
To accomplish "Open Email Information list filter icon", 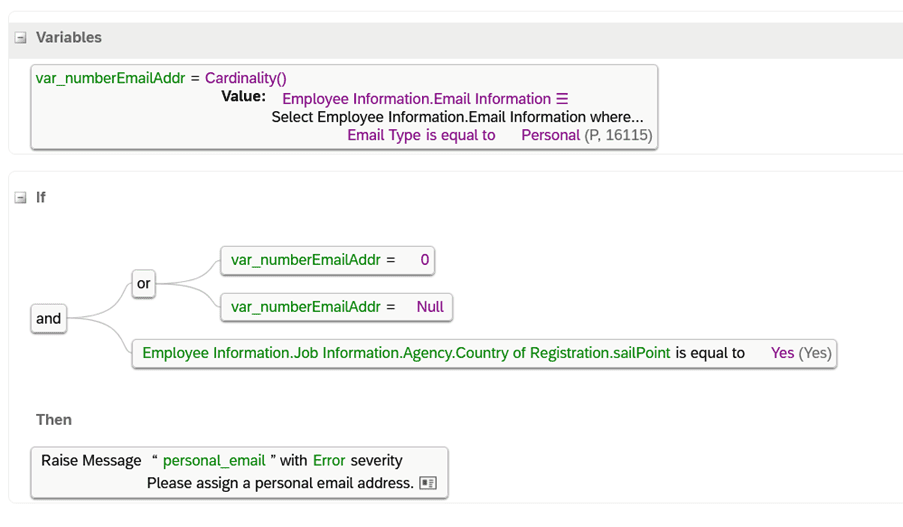I will click(562, 99).
